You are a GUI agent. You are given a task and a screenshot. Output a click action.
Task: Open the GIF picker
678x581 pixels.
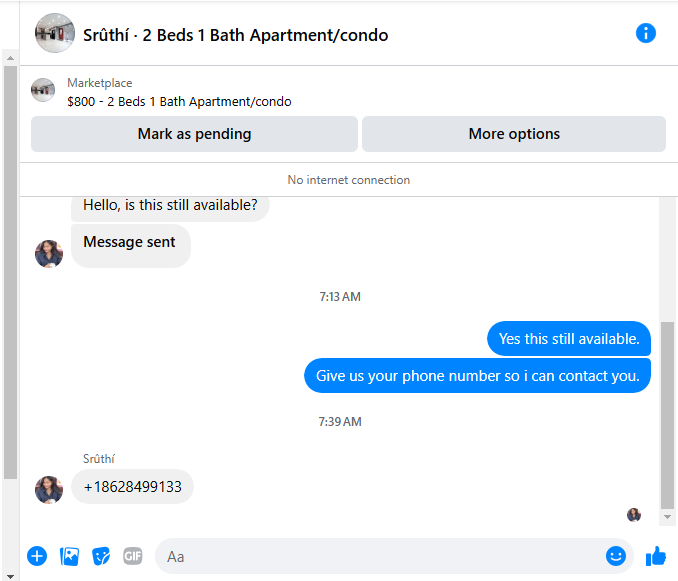tap(133, 556)
